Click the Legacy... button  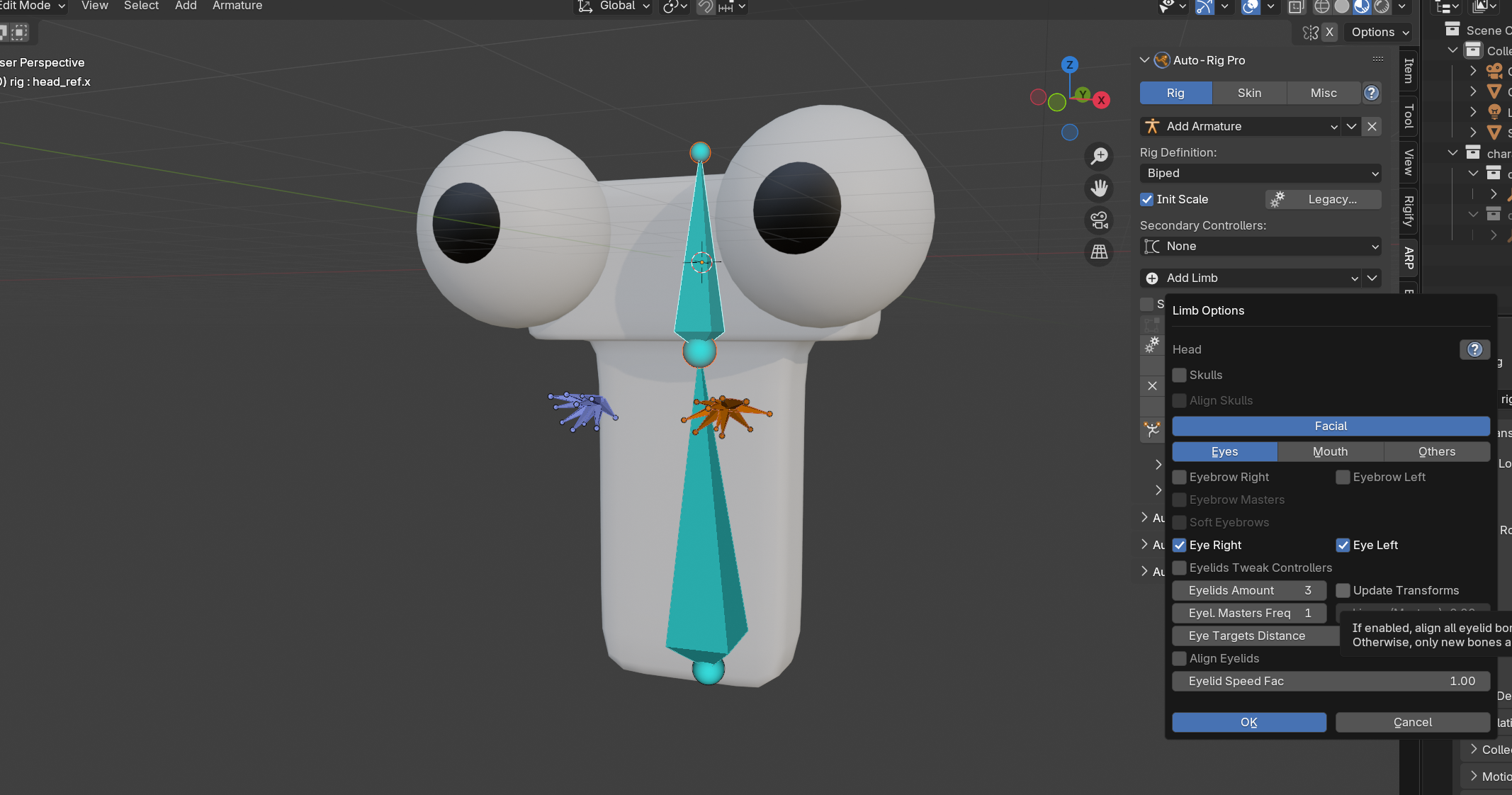1323,199
